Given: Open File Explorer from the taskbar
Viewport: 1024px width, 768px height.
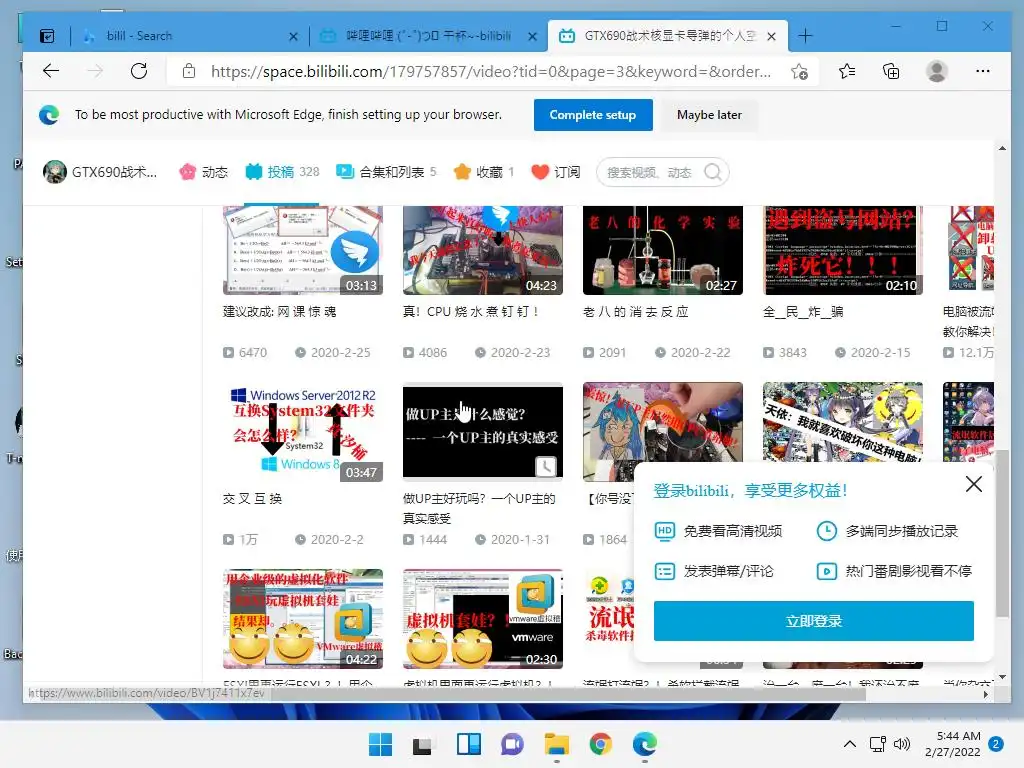Looking at the screenshot, I should 556,744.
